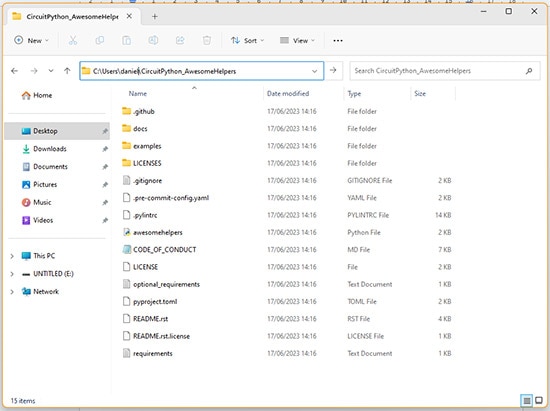This screenshot has width=550, height=411.
Task: Go forward with the right arrow
Action: 34,71
